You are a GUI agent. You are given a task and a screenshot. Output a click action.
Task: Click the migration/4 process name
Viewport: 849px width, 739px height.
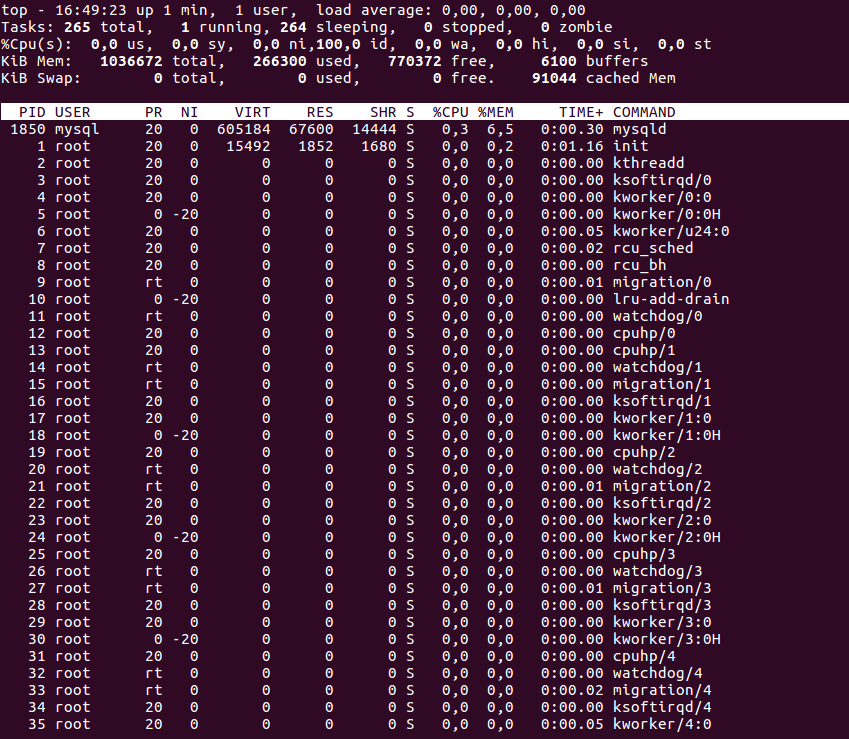tap(662, 690)
